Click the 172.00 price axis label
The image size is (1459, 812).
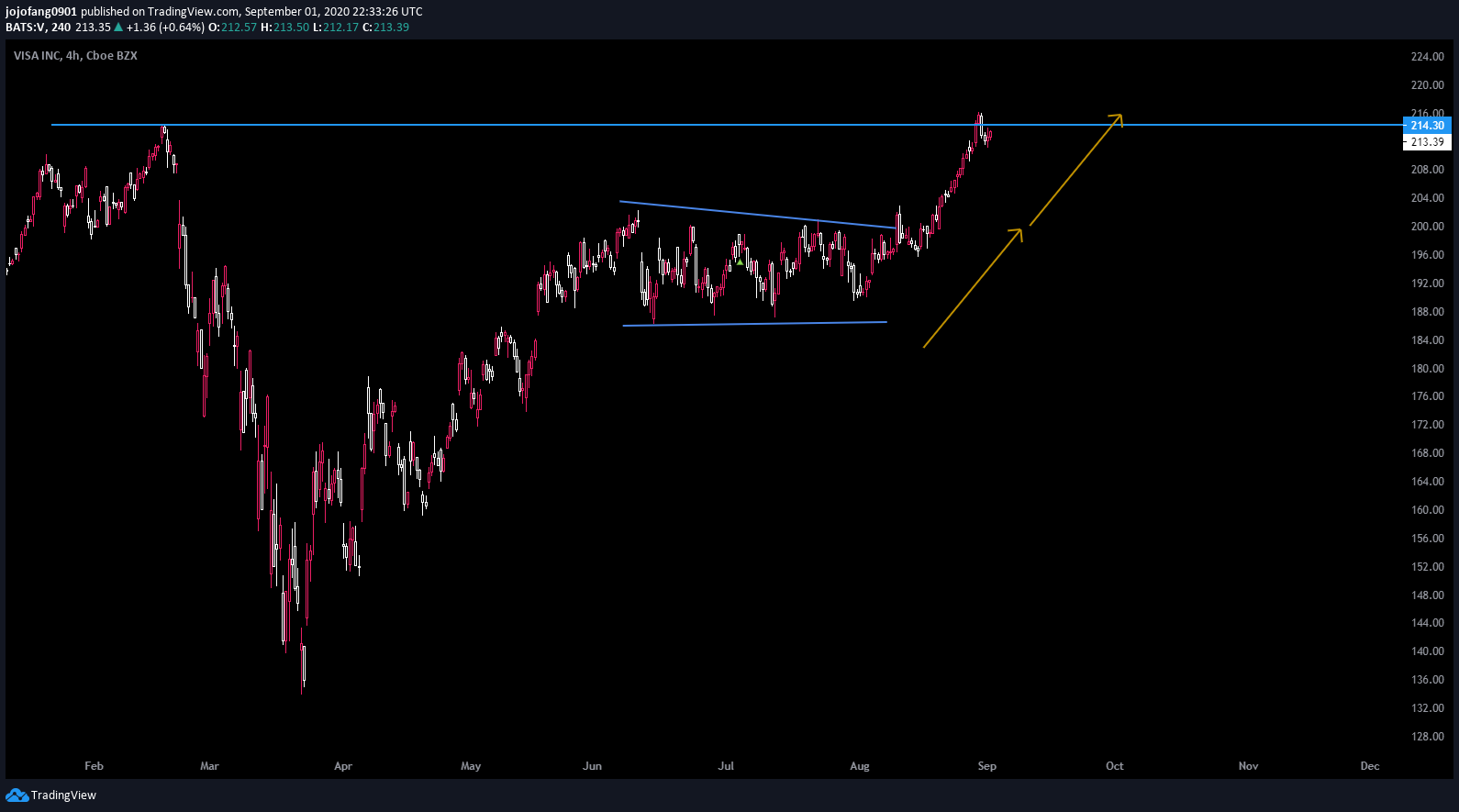pos(1427,425)
